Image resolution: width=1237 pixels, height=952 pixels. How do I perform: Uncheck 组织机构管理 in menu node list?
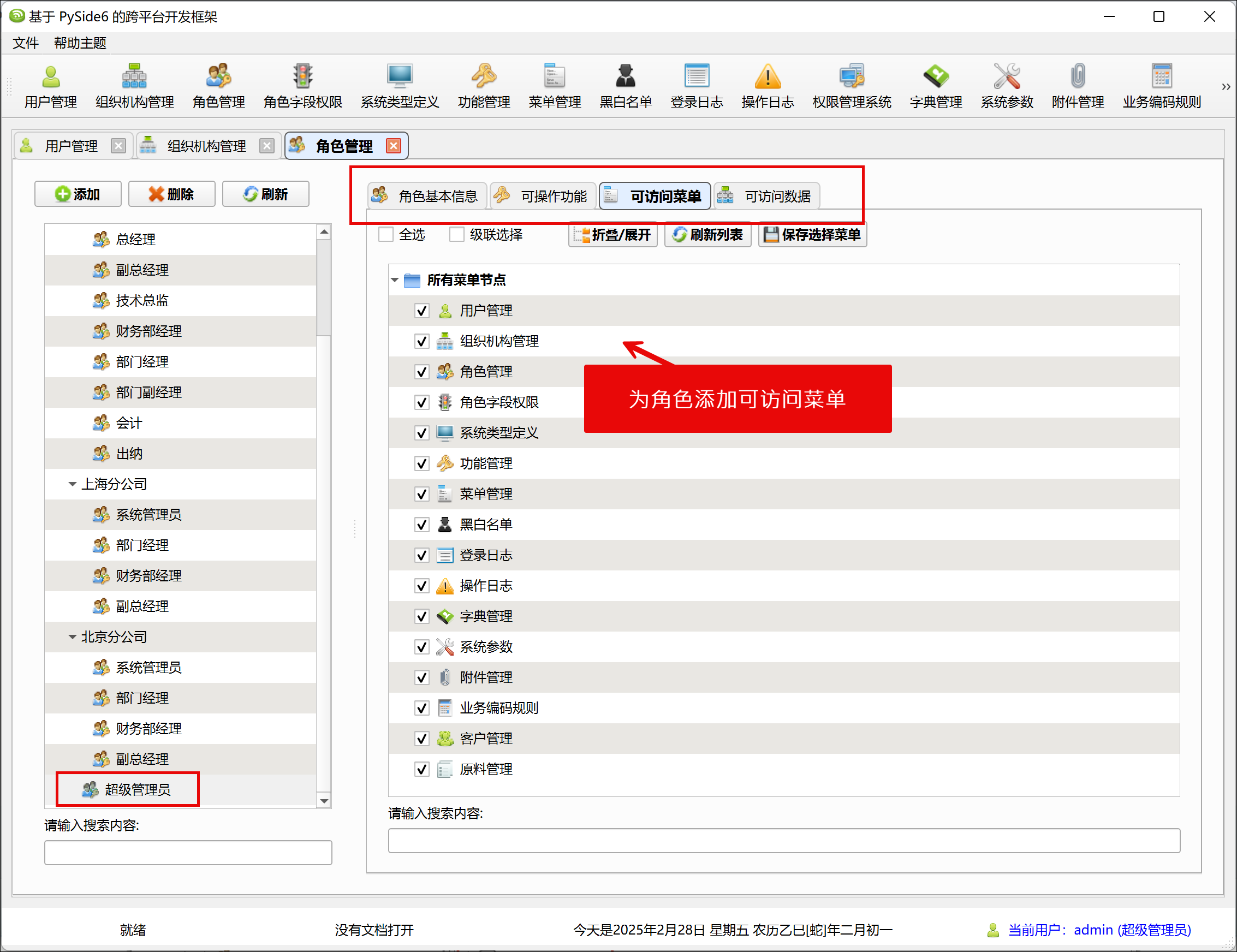click(422, 342)
